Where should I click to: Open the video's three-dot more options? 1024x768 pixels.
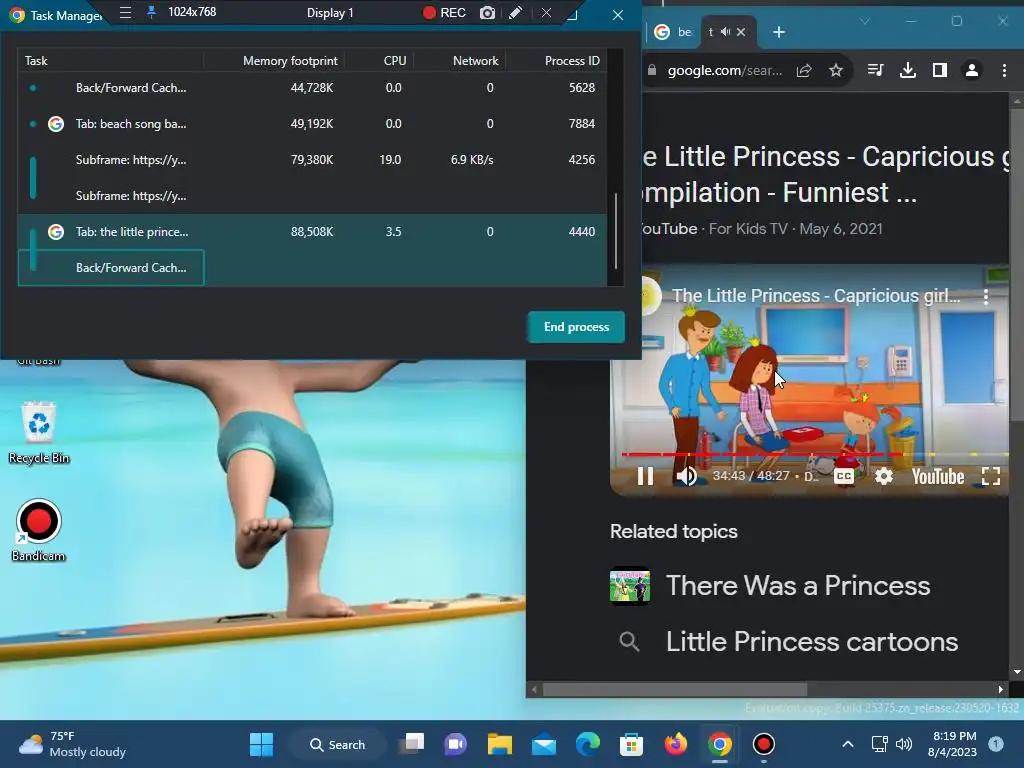tap(985, 296)
